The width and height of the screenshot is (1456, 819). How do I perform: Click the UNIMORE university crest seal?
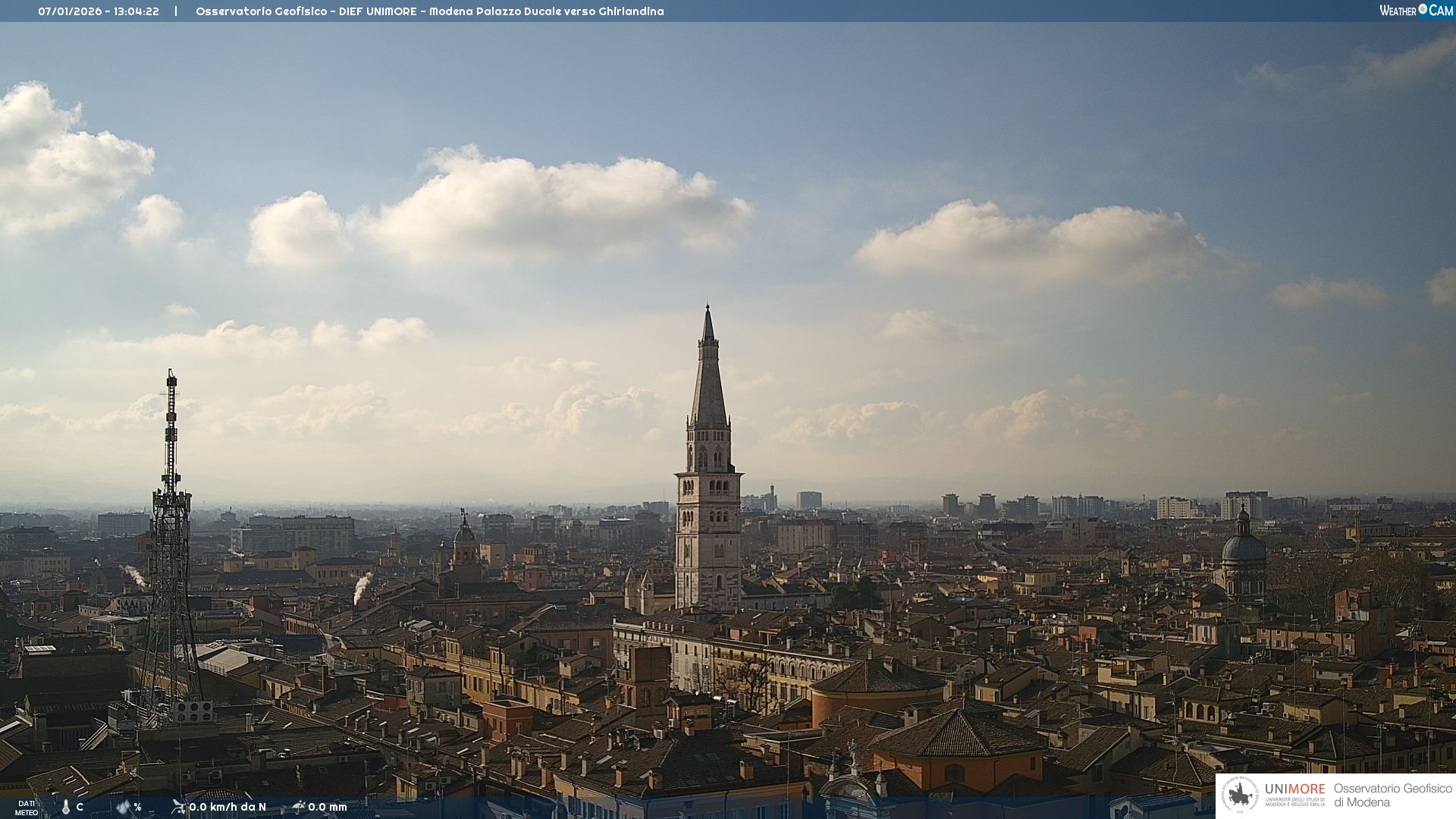(1241, 795)
